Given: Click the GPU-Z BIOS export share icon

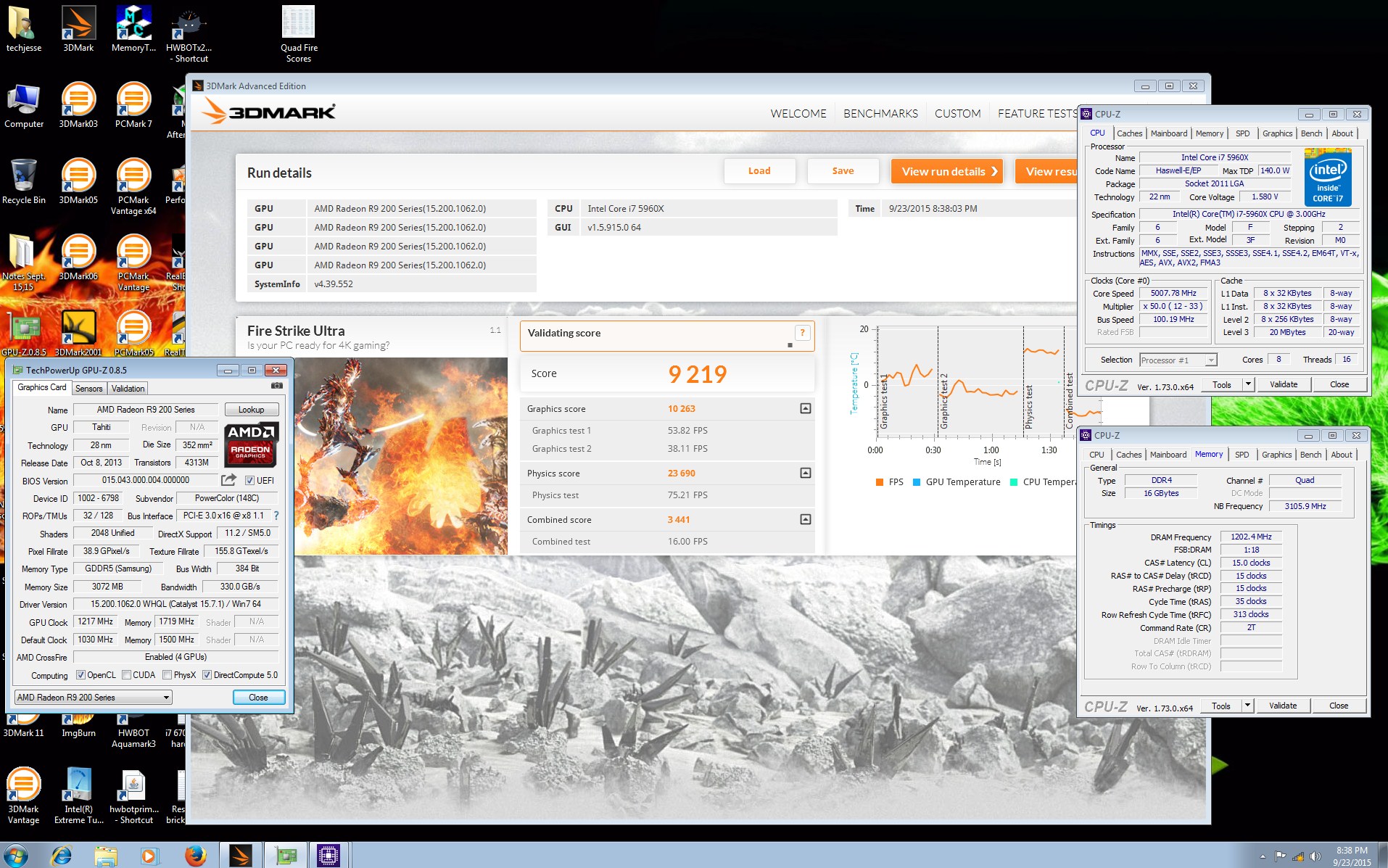Looking at the screenshot, I should coord(228,480).
